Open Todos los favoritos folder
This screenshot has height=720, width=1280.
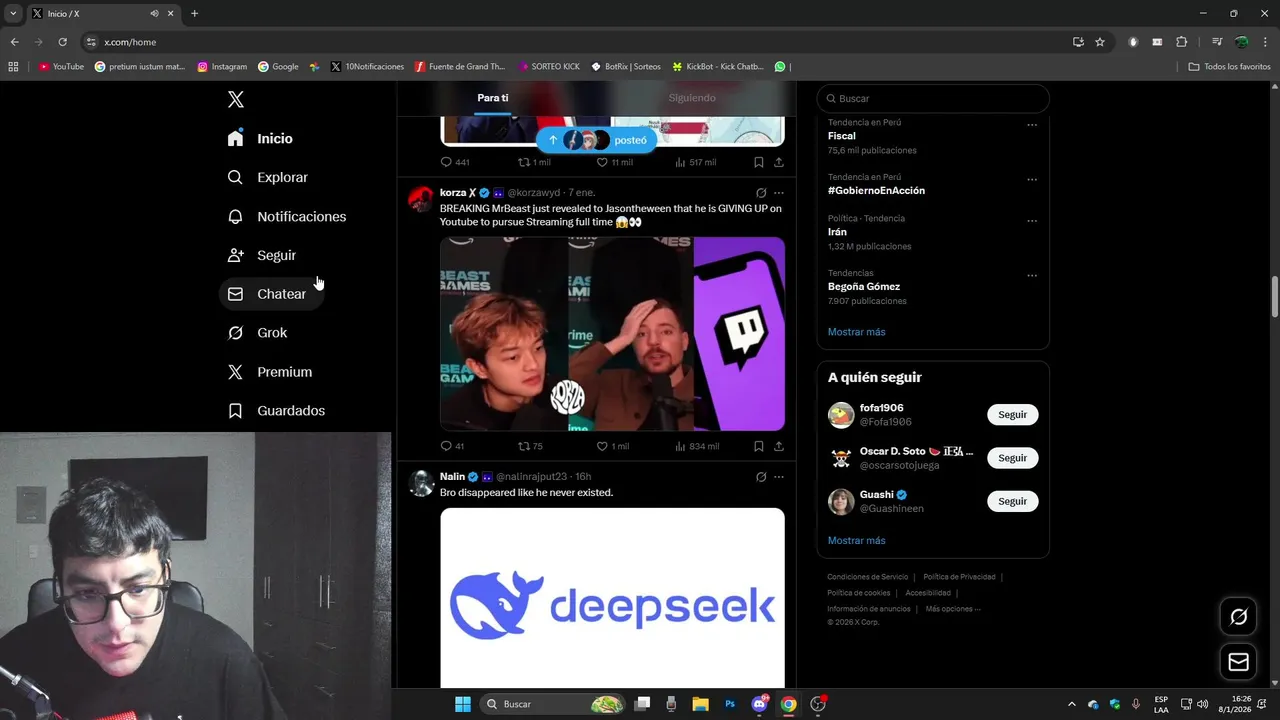point(1229,67)
